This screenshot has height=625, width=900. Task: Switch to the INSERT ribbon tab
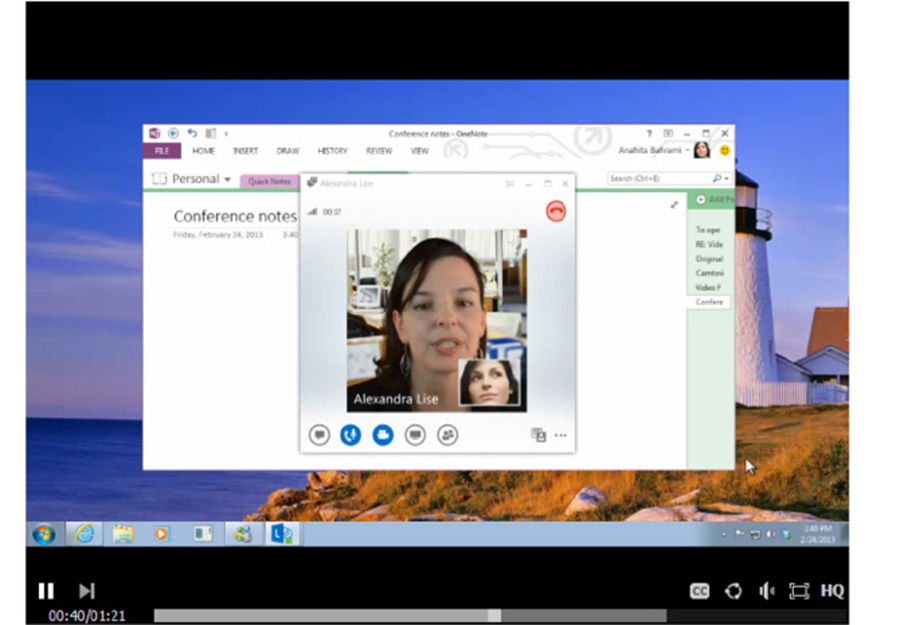coord(245,151)
